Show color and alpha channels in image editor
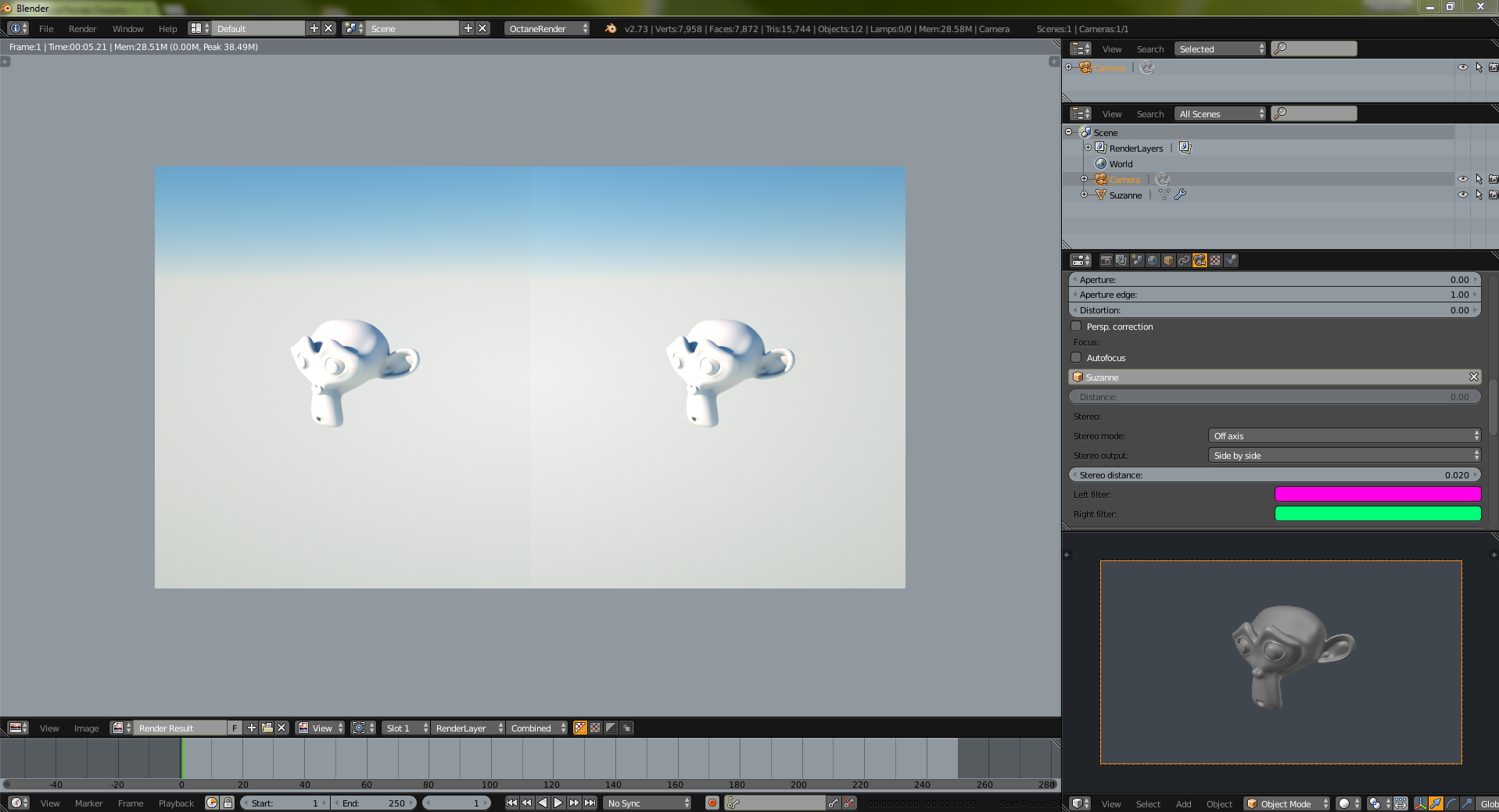 click(580, 728)
